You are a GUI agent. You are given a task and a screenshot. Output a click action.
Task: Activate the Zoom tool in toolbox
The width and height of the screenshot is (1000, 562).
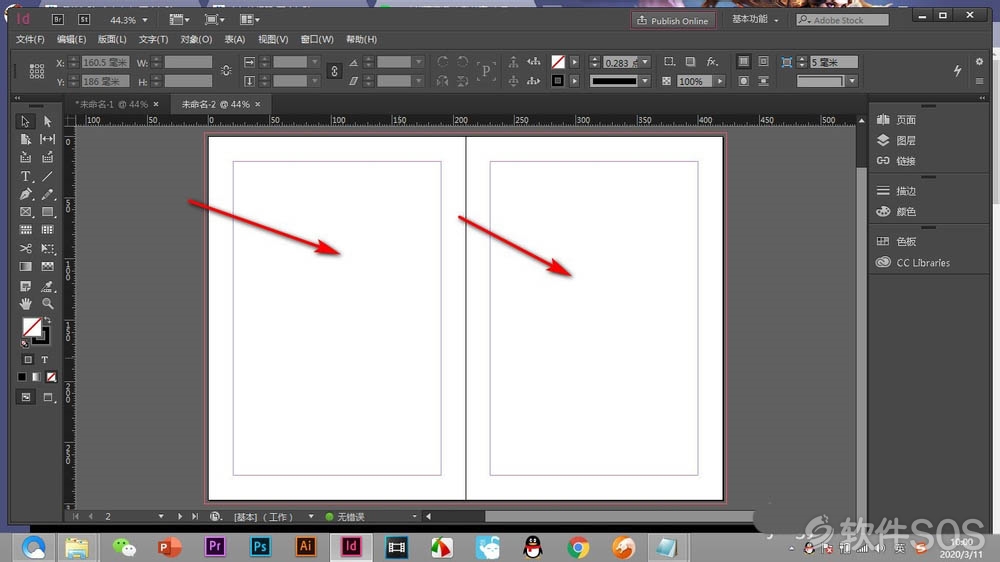48,304
